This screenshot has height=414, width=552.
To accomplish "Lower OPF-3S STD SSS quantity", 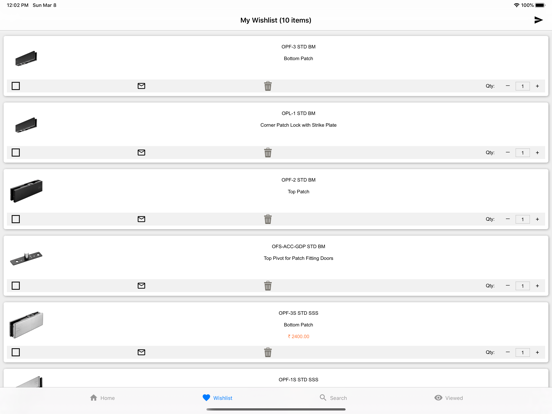I will (508, 352).
